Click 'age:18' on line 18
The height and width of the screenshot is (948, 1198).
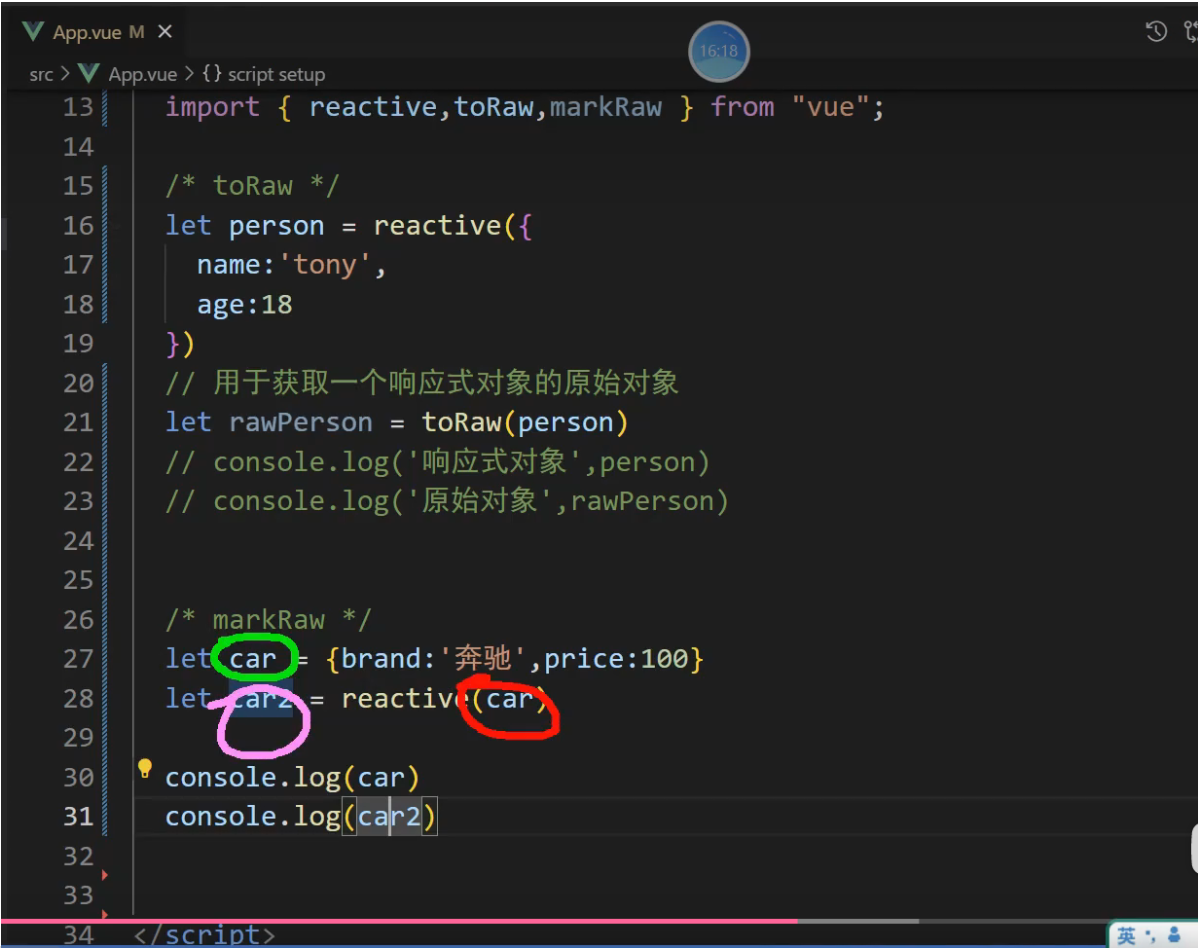(x=244, y=305)
